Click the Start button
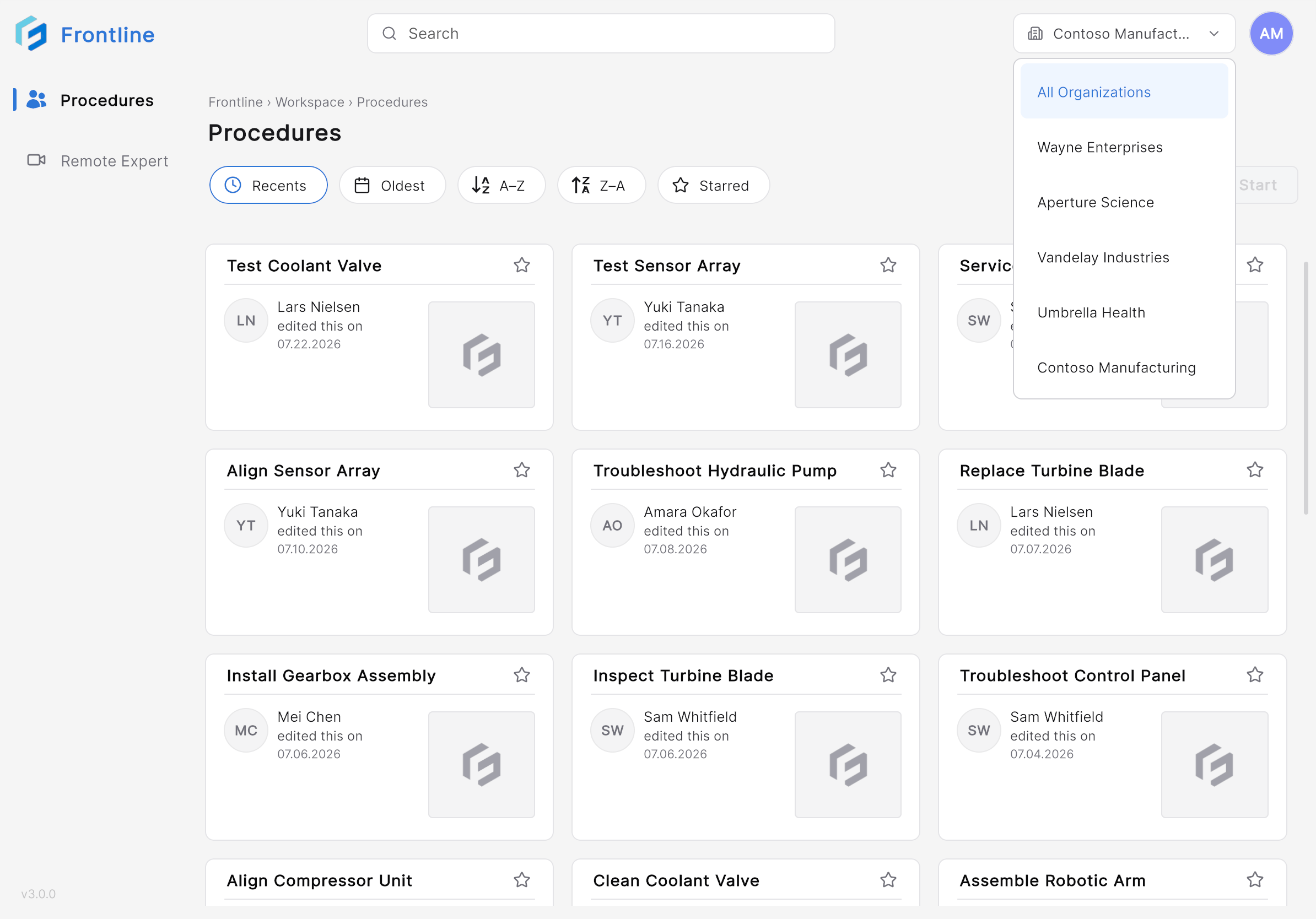Image resolution: width=1316 pixels, height=919 pixels. [x=1267, y=185]
